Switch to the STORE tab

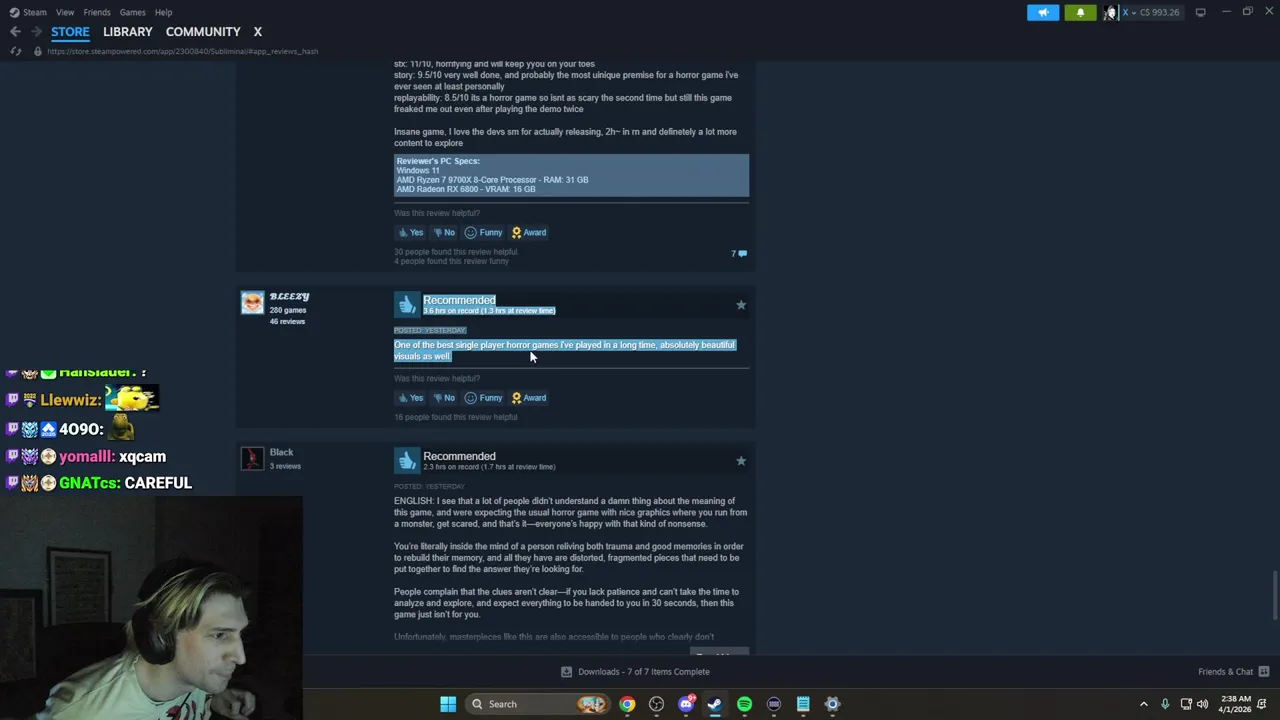70,32
